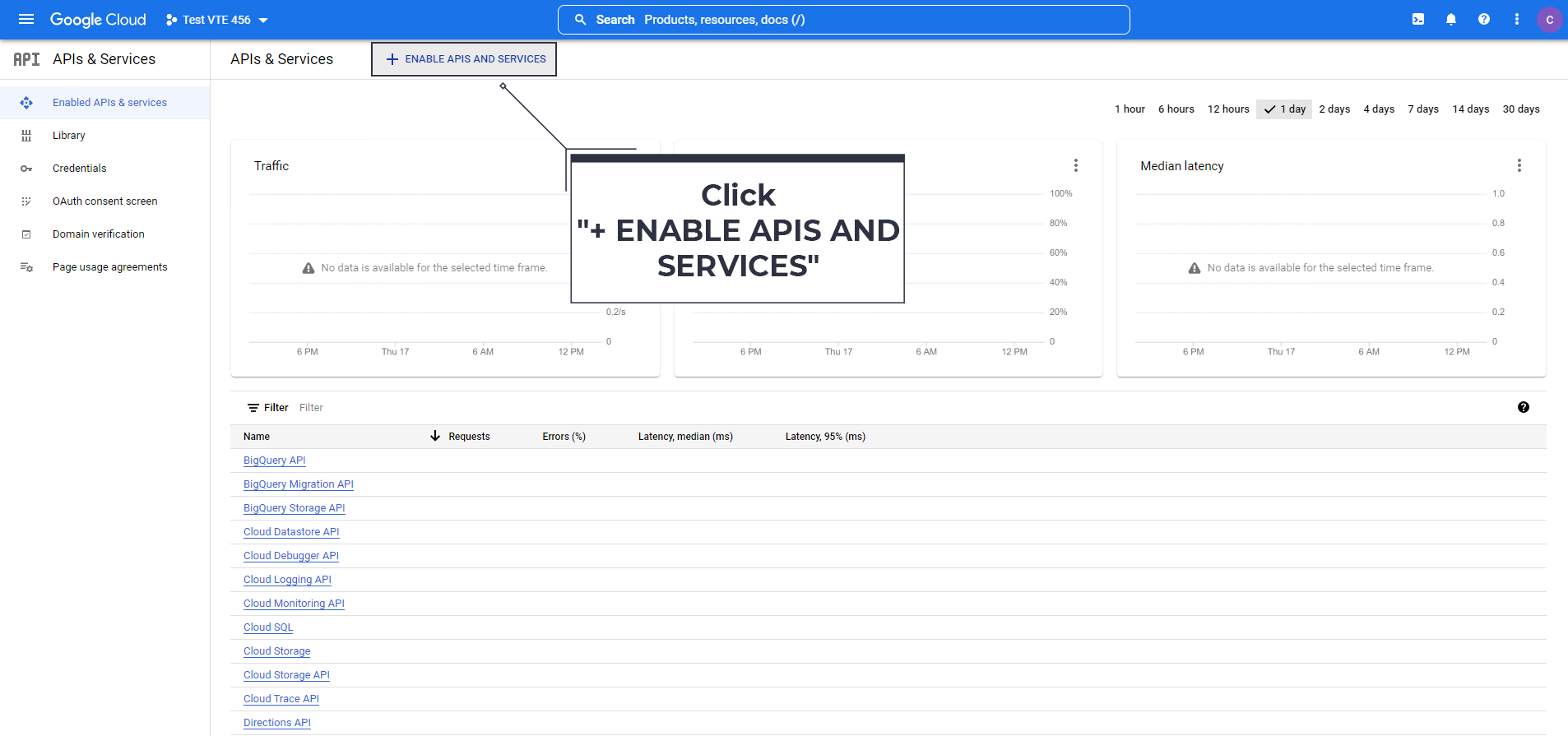Select the 1 hour time range
Viewport: 1568px width, 736px height.
[x=1130, y=109]
